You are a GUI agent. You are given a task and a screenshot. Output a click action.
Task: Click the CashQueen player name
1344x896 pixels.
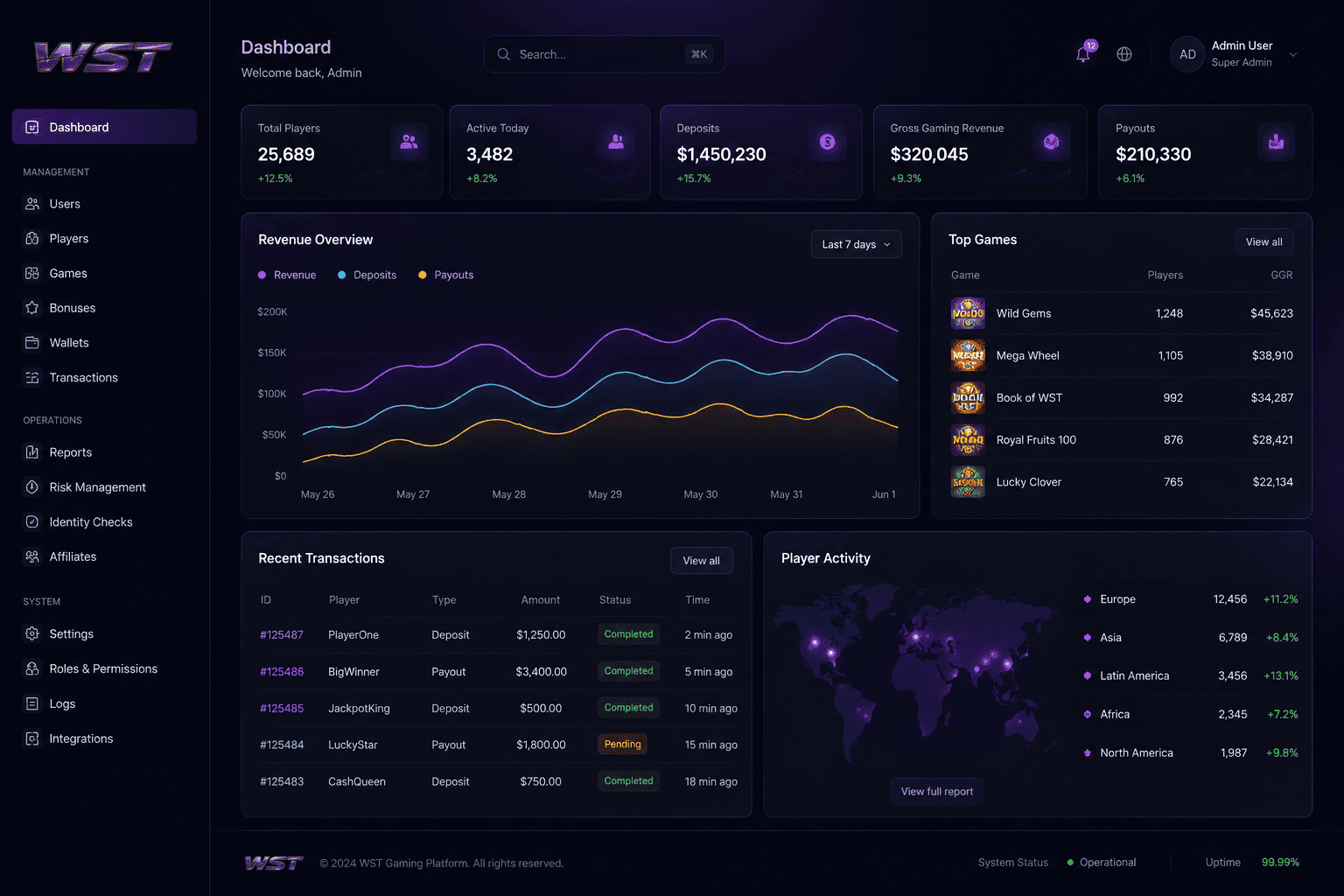pos(357,781)
